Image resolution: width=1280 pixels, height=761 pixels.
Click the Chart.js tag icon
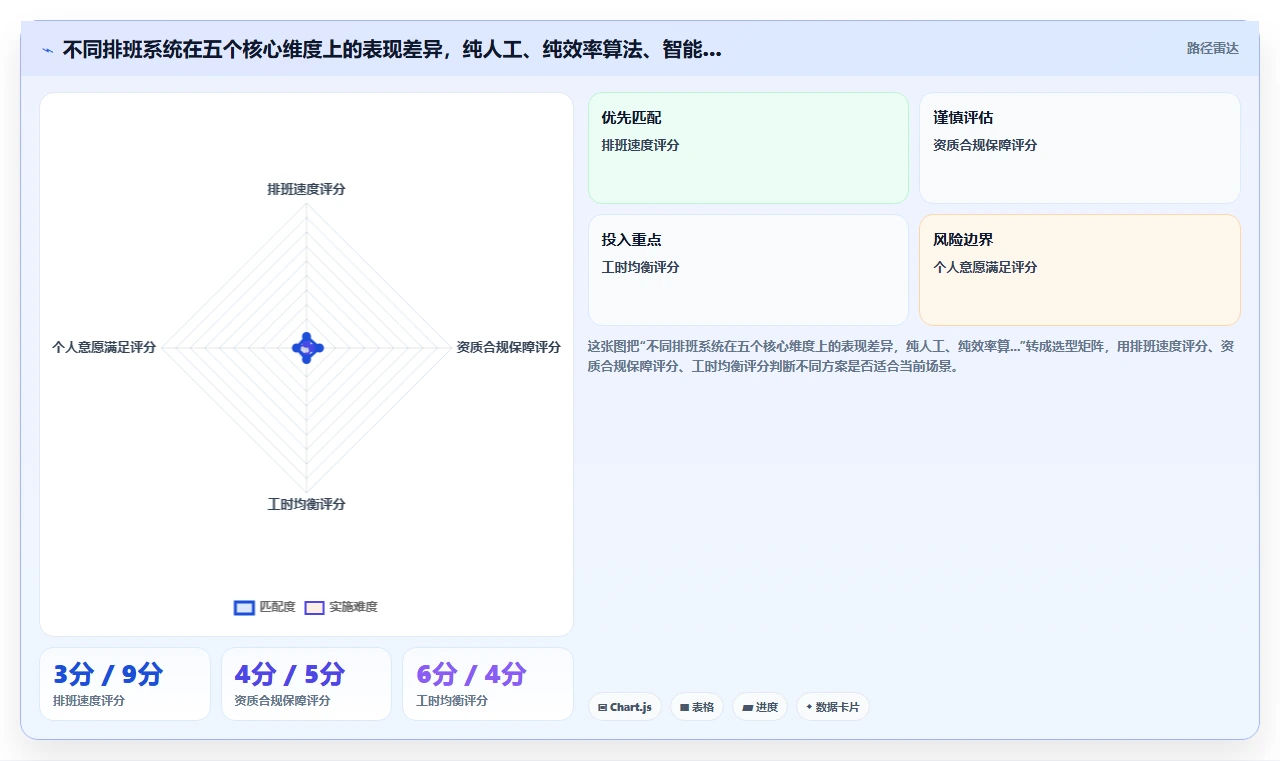(602, 707)
